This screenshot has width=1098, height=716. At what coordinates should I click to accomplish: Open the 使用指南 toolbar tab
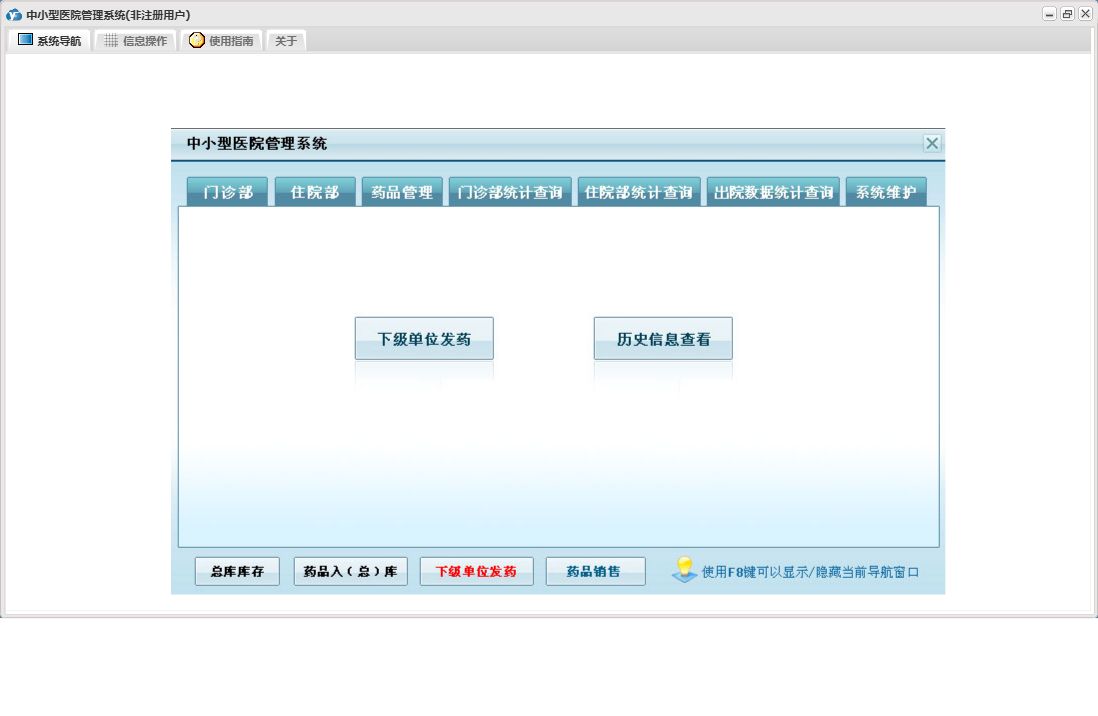point(221,41)
